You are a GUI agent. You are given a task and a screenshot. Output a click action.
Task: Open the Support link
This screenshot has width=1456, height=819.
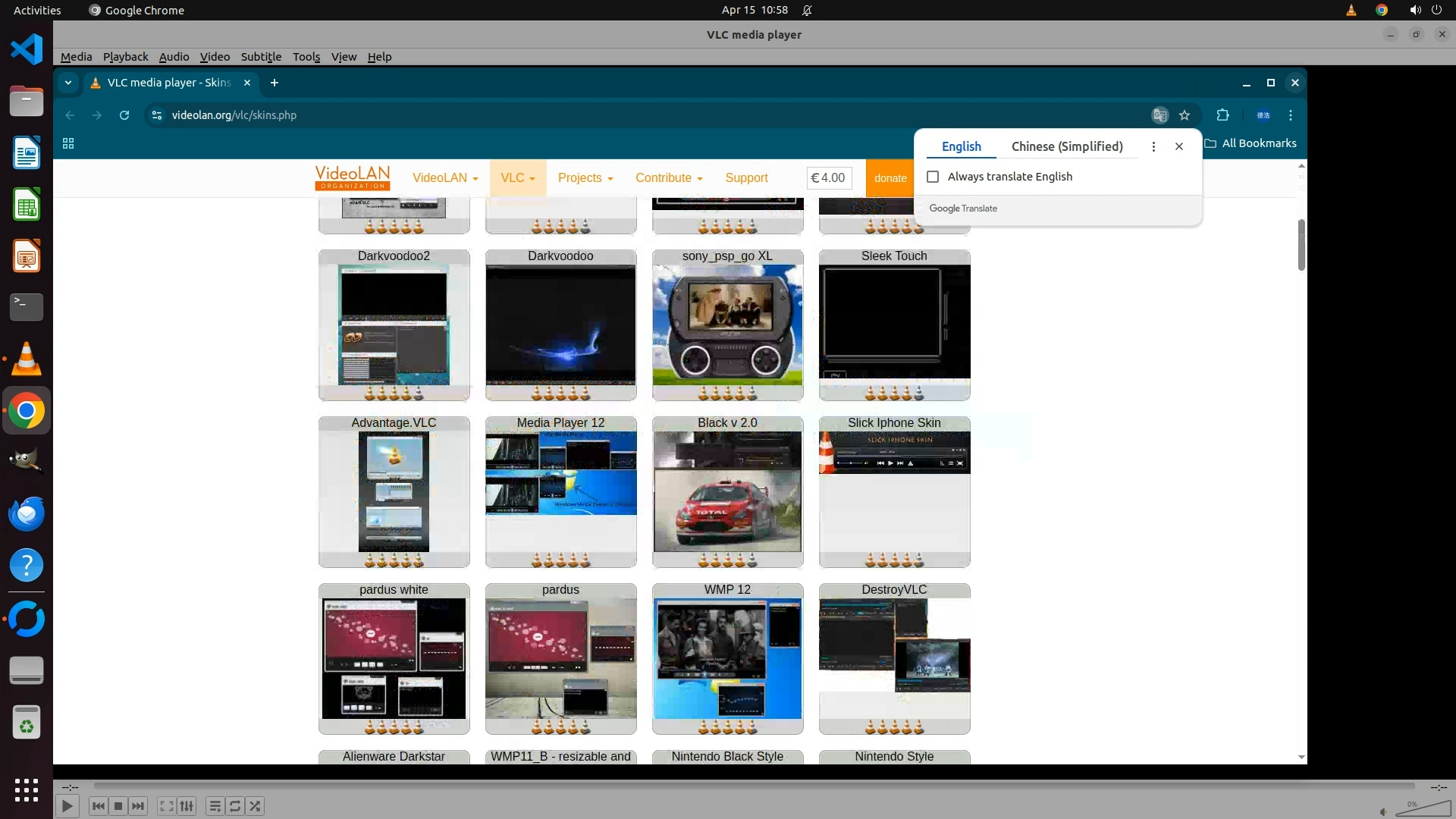click(x=746, y=178)
